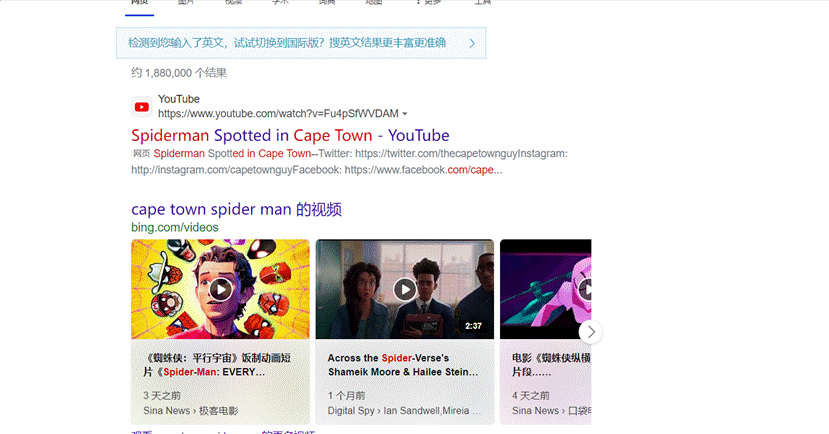Play the Spider-Man EVERY animated short video

click(x=220, y=289)
